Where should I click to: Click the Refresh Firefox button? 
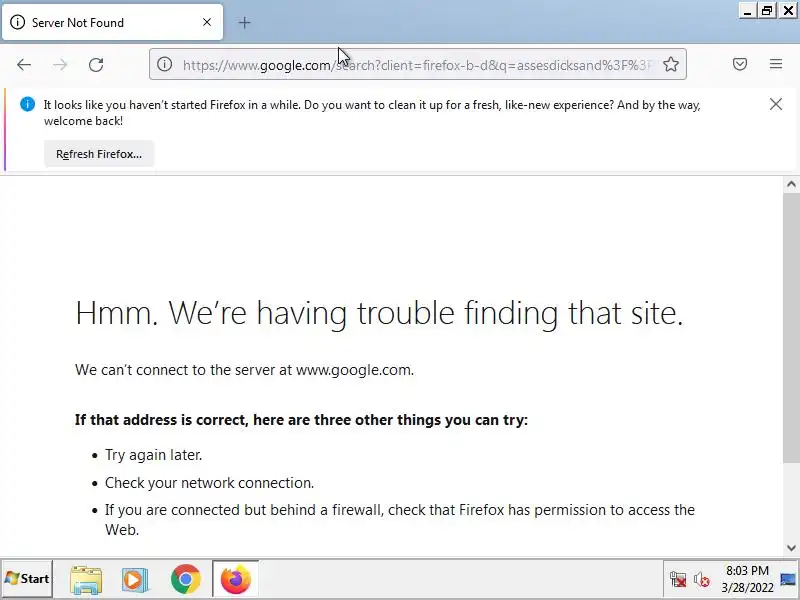pos(99,154)
